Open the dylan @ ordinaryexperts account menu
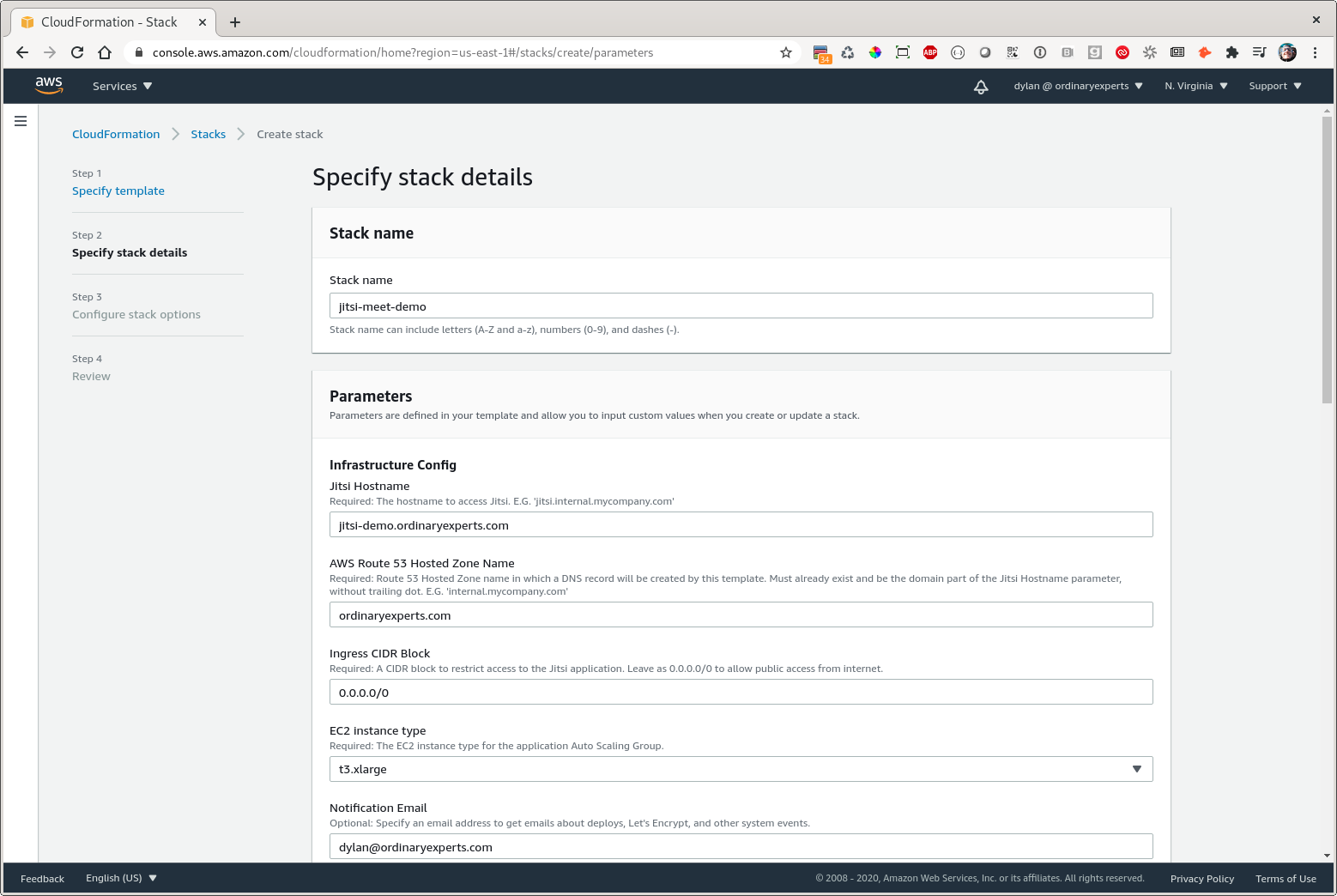Image resolution: width=1337 pixels, height=896 pixels. tap(1078, 86)
